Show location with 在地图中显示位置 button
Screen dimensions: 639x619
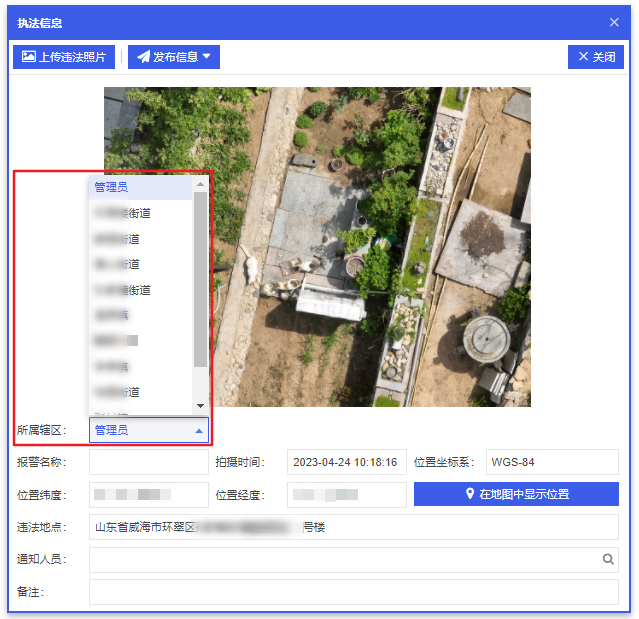coord(516,494)
